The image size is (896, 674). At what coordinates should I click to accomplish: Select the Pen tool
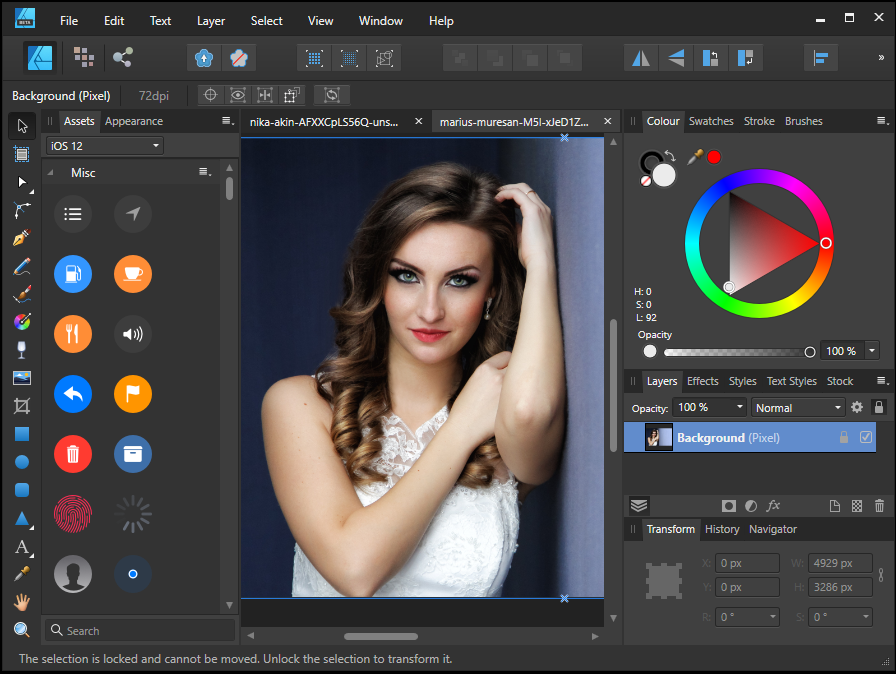pos(22,210)
